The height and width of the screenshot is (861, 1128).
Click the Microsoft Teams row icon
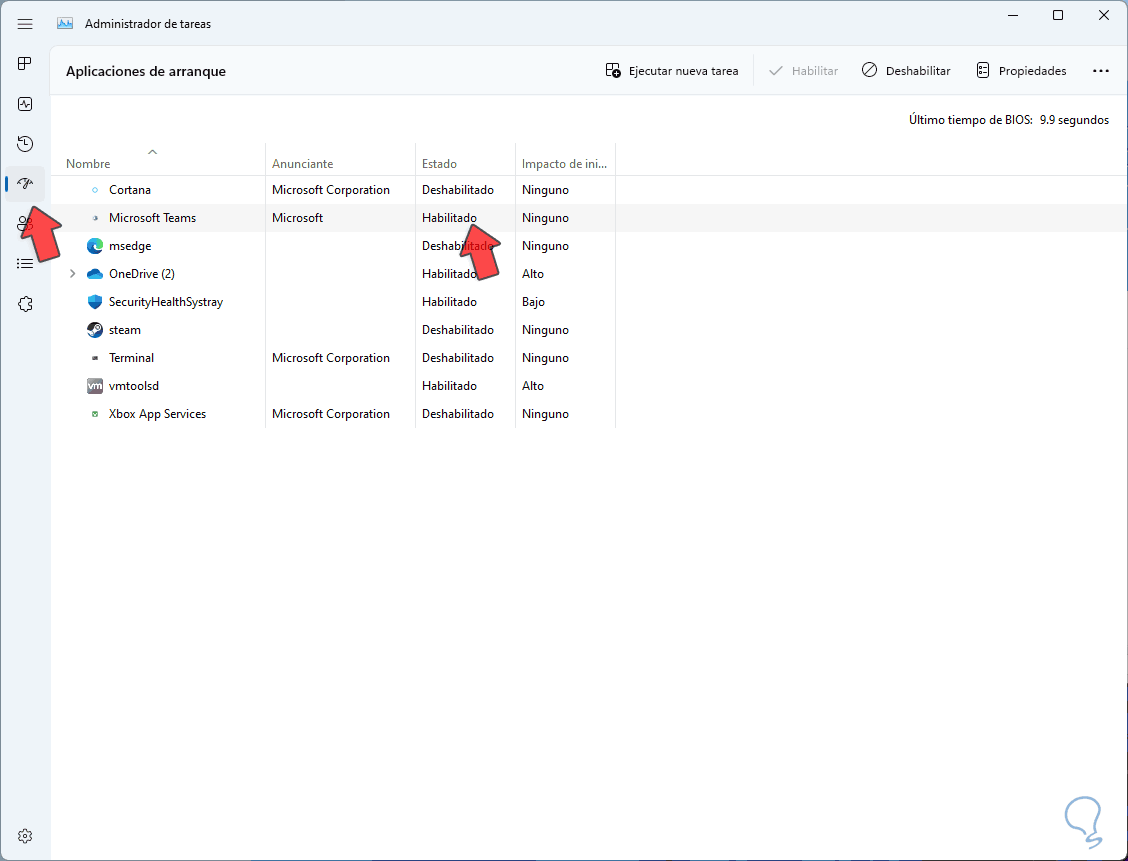click(x=95, y=218)
